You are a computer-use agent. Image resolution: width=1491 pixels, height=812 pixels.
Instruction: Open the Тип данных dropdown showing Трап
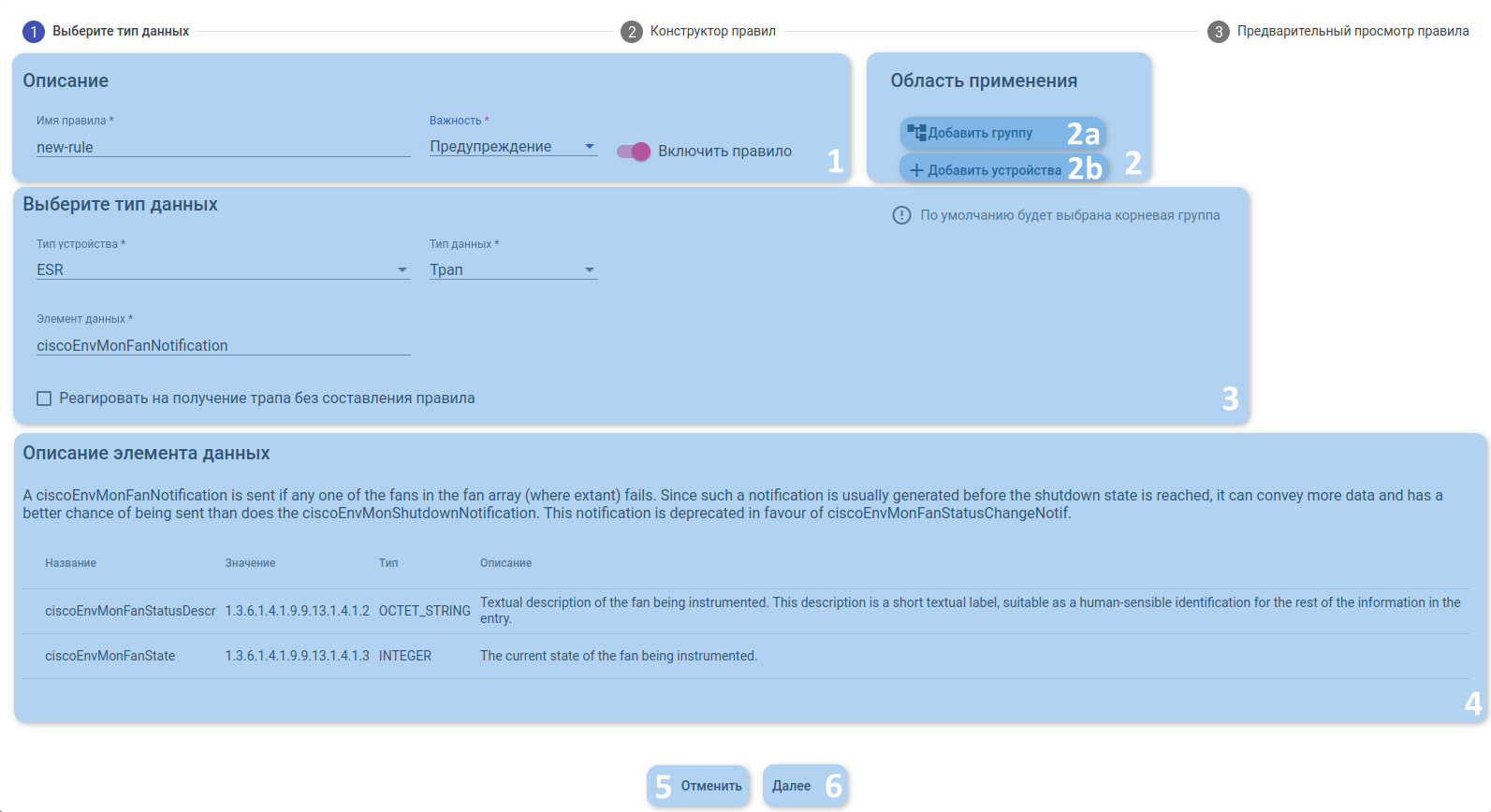coord(513,270)
